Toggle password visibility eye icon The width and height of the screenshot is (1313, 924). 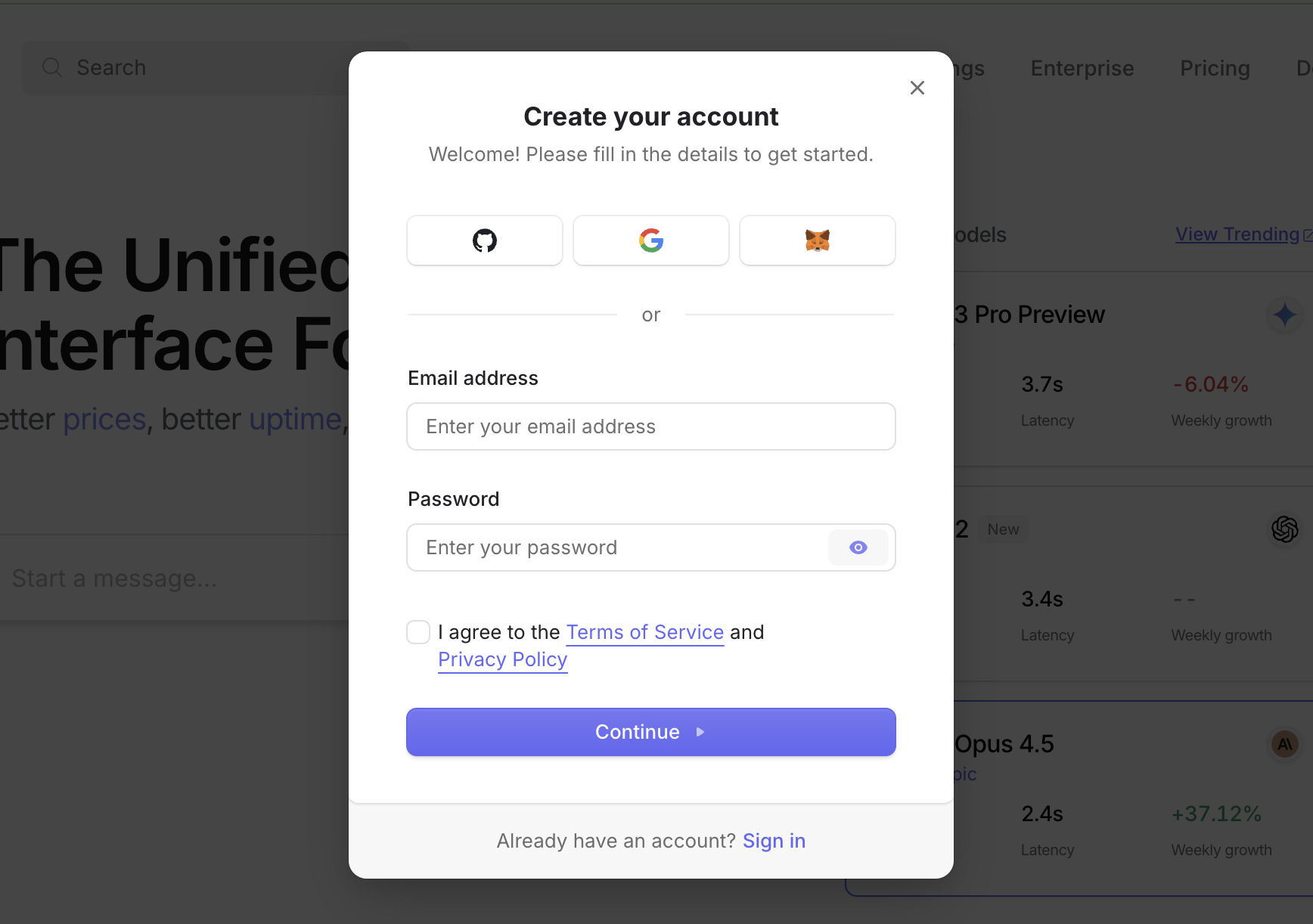(x=858, y=547)
